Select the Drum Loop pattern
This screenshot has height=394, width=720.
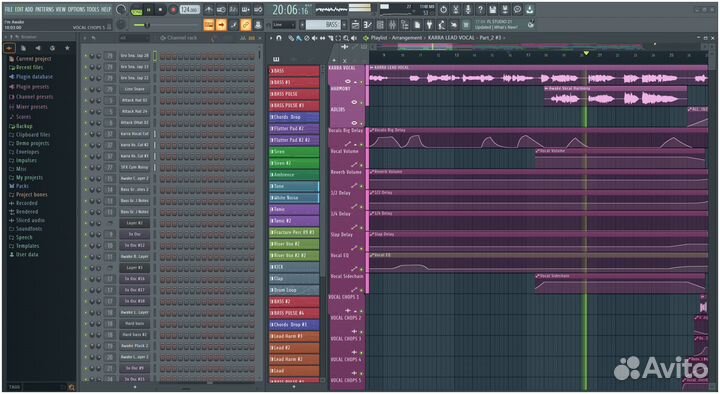click(294, 290)
